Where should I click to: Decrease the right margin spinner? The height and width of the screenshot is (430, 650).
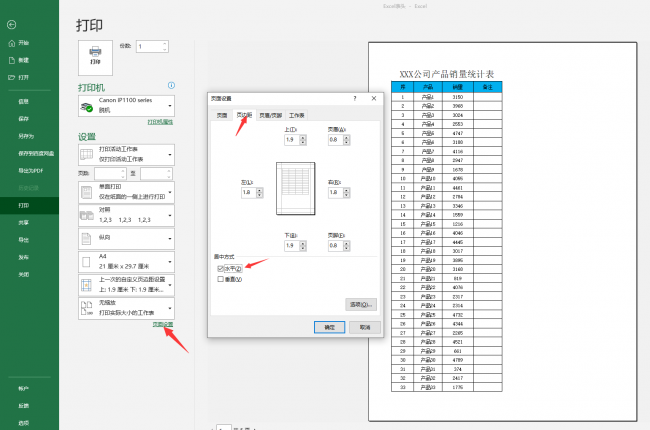click(347, 195)
